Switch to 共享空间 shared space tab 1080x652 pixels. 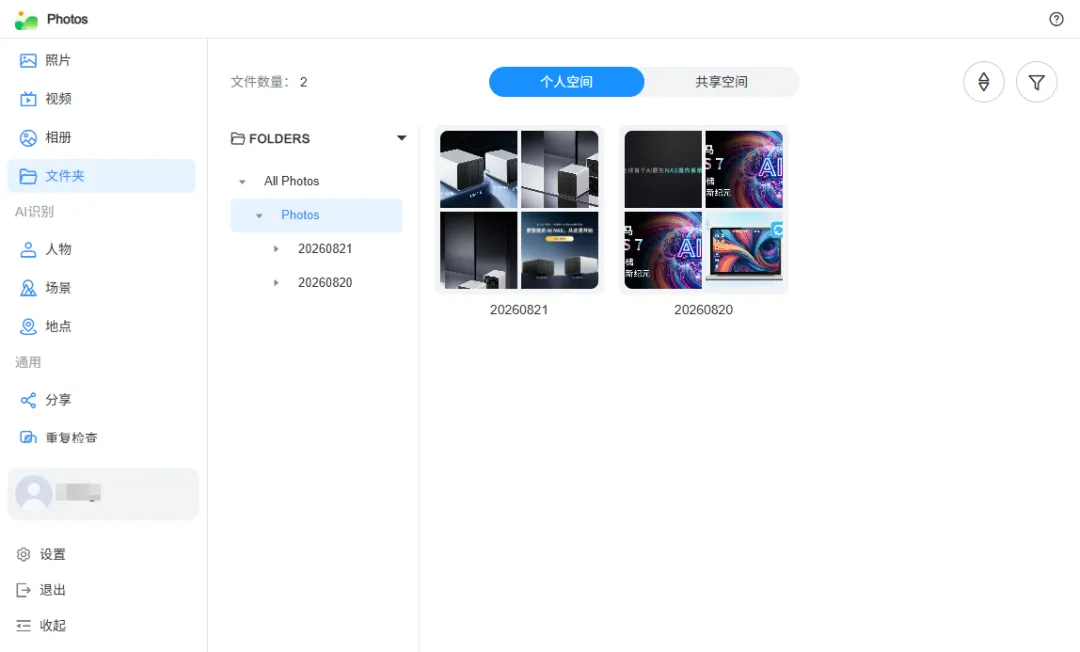(x=721, y=82)
